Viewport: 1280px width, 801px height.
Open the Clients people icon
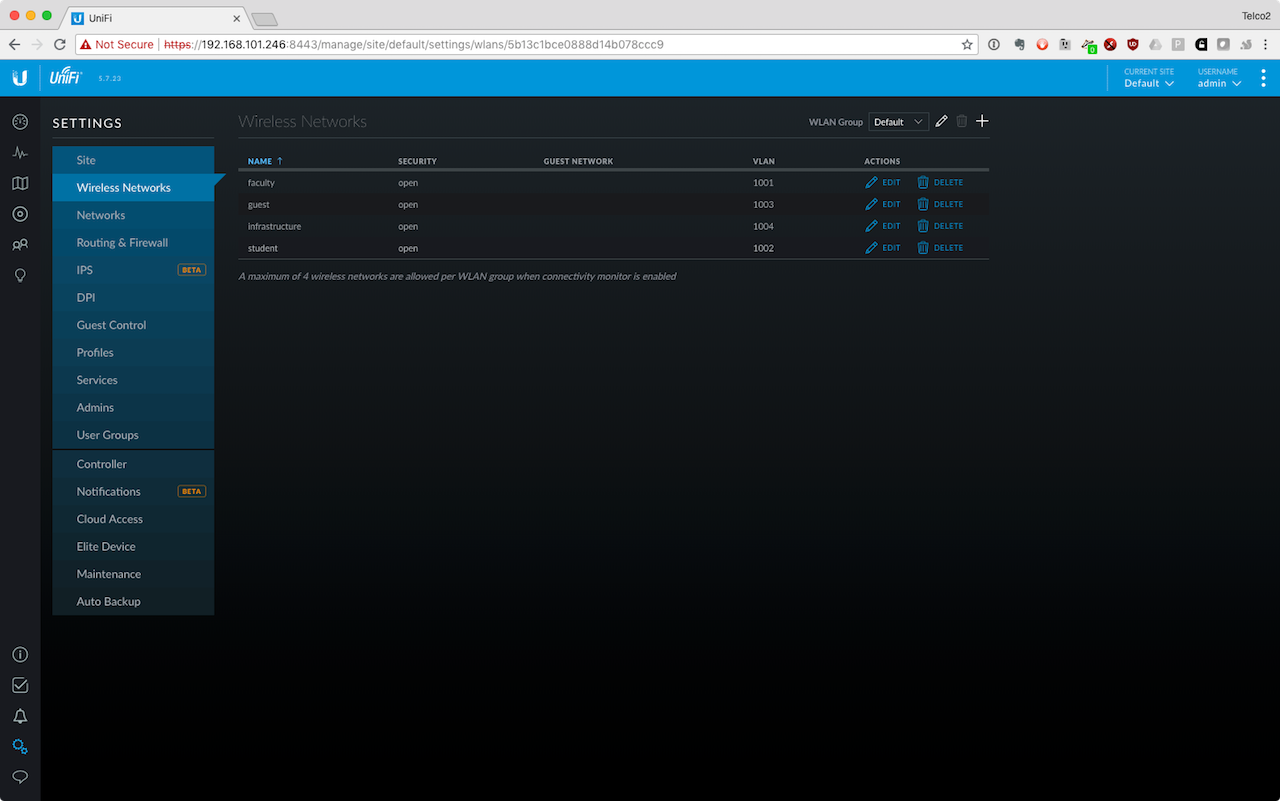[20, 244]
